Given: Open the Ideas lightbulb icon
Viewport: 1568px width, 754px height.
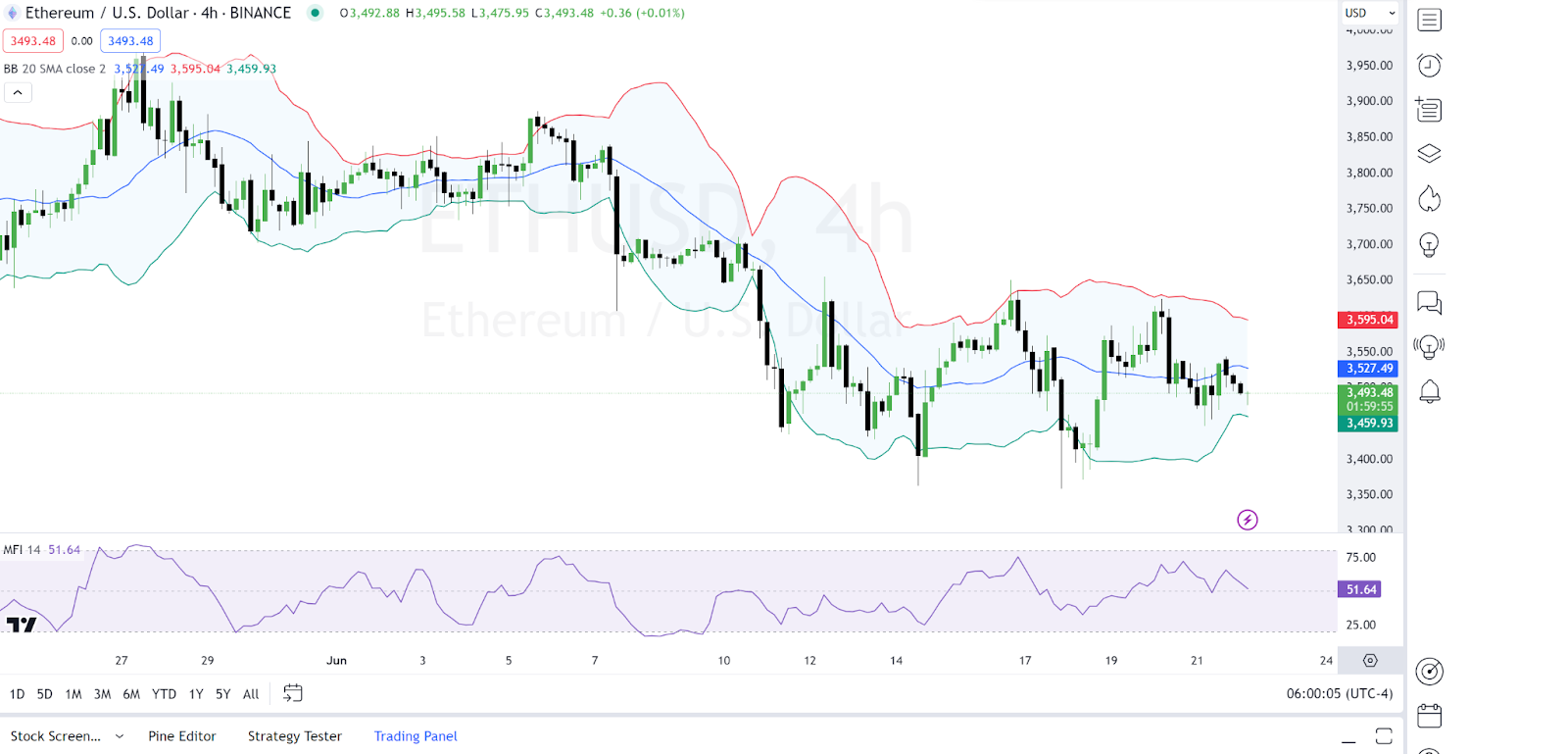Looking at the screenshot, I should tap(1429, 244).
